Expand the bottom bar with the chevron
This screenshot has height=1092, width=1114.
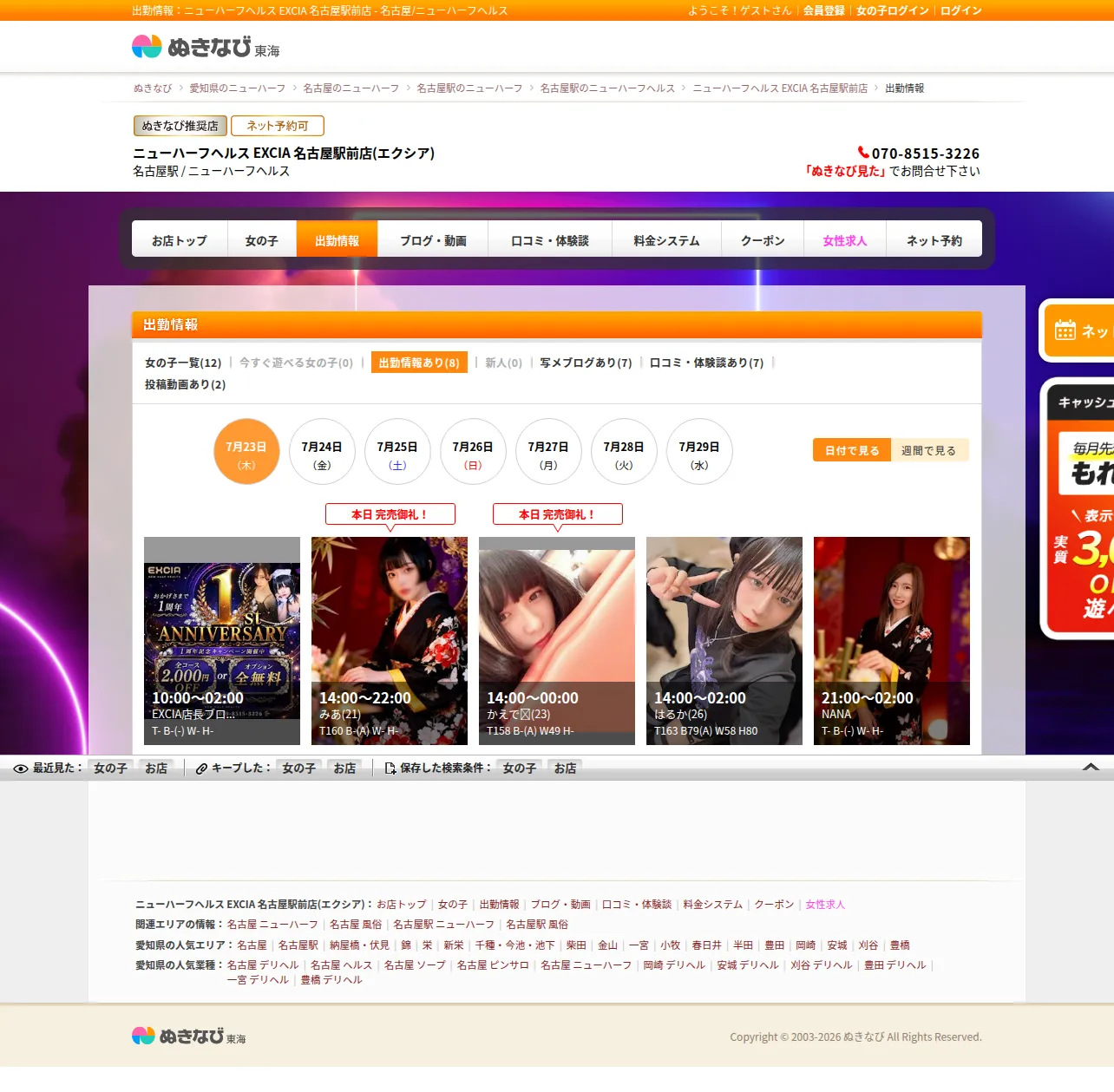(1091, 767)
